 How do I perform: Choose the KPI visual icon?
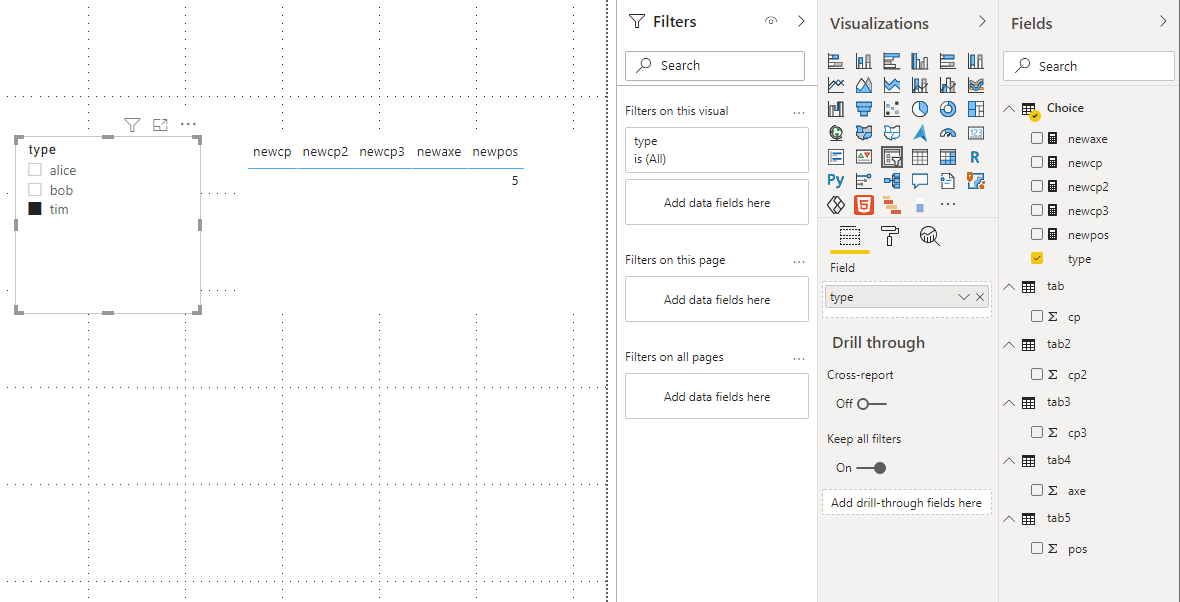864,157
